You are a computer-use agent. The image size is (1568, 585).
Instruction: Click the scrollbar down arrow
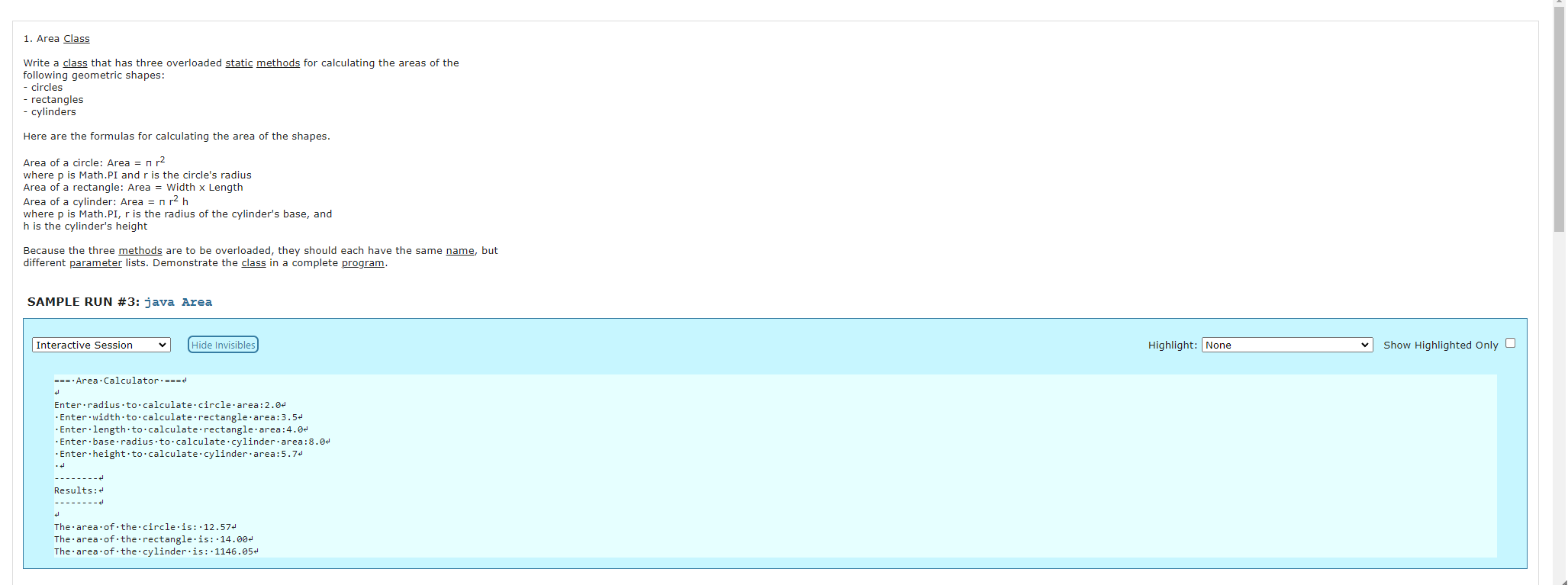point(1560,580)
